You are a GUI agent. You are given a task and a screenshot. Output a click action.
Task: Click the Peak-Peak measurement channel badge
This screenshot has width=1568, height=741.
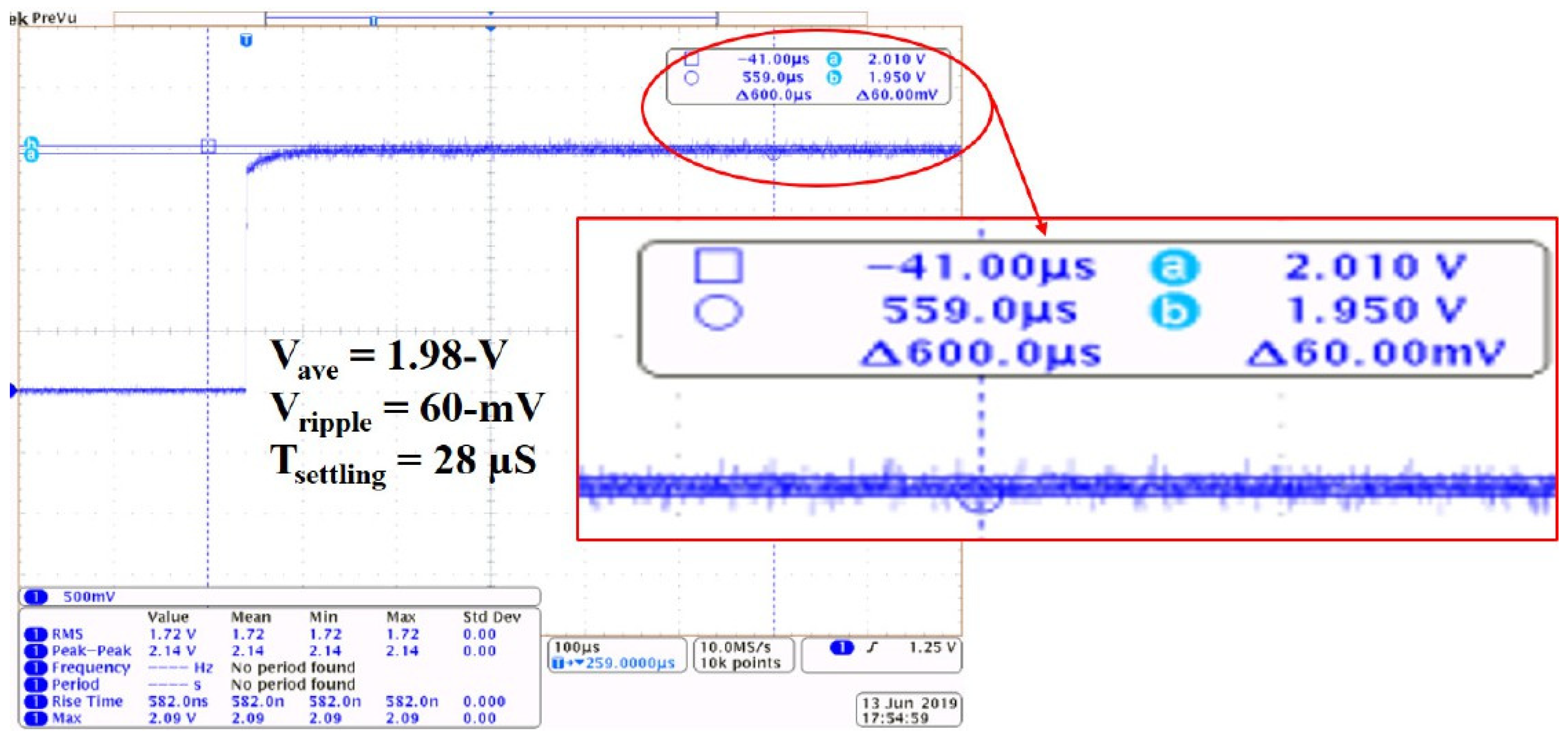pyautogui.click(x=35, y=651)
